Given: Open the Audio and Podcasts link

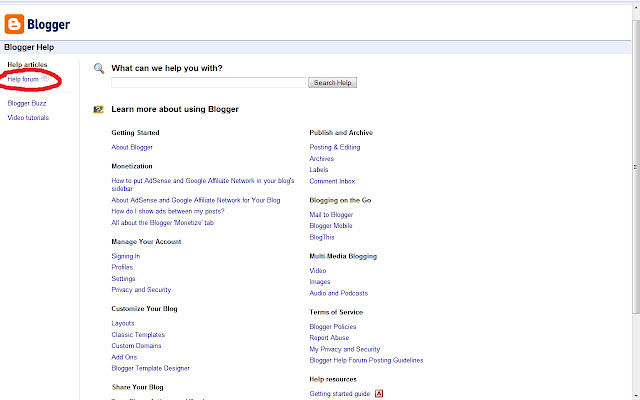Looking at the screenshot, I should 338,293.
